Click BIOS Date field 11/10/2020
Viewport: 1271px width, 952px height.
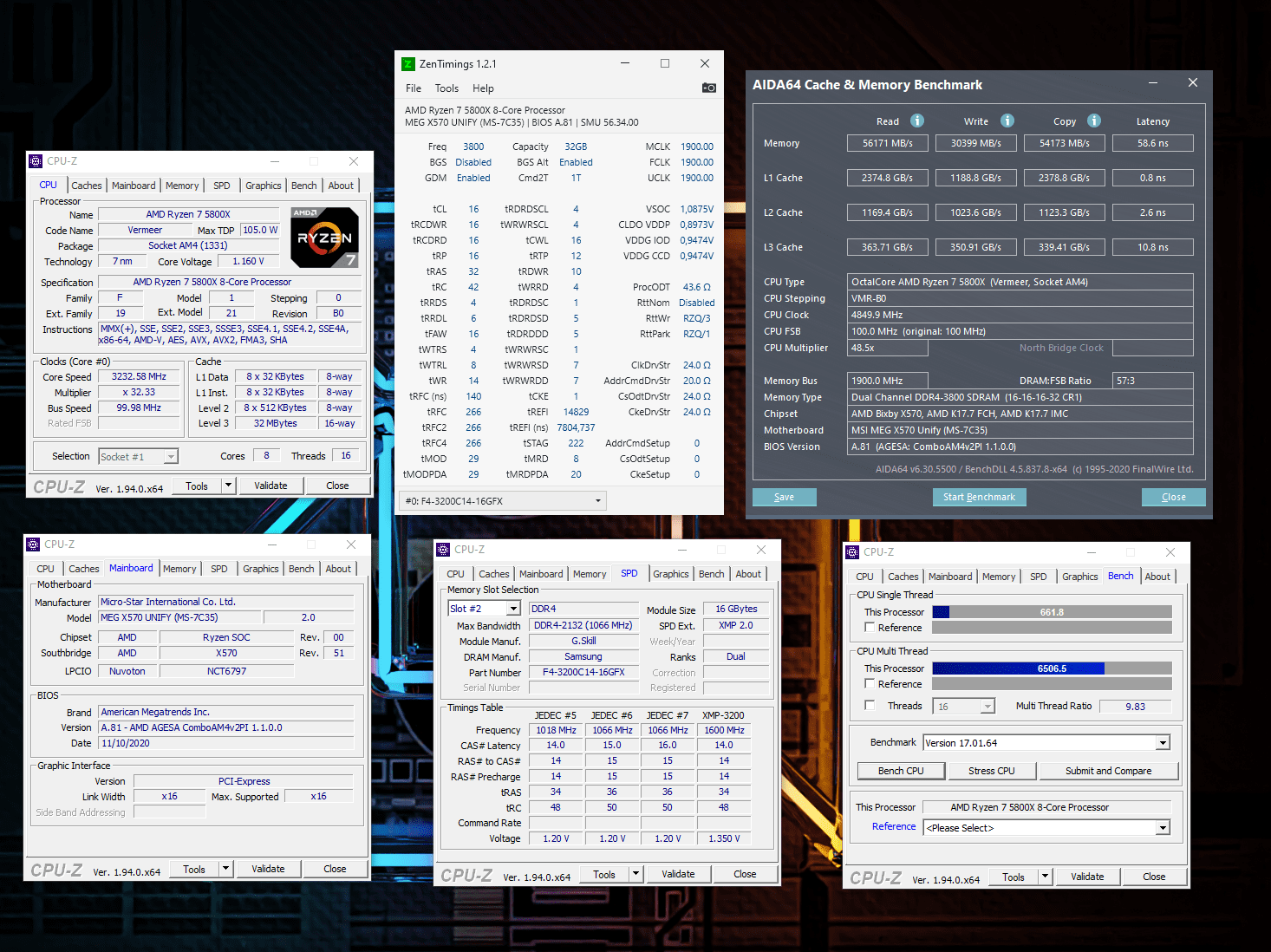pos(226,743)
